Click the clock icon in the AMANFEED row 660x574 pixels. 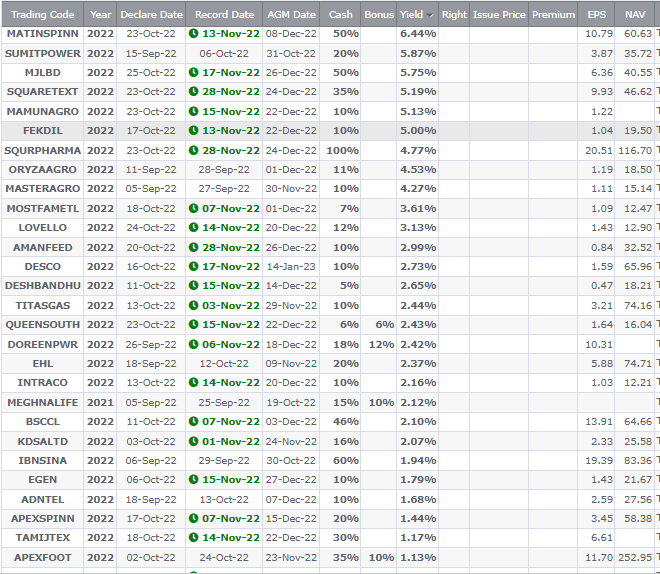coord(193,247)
